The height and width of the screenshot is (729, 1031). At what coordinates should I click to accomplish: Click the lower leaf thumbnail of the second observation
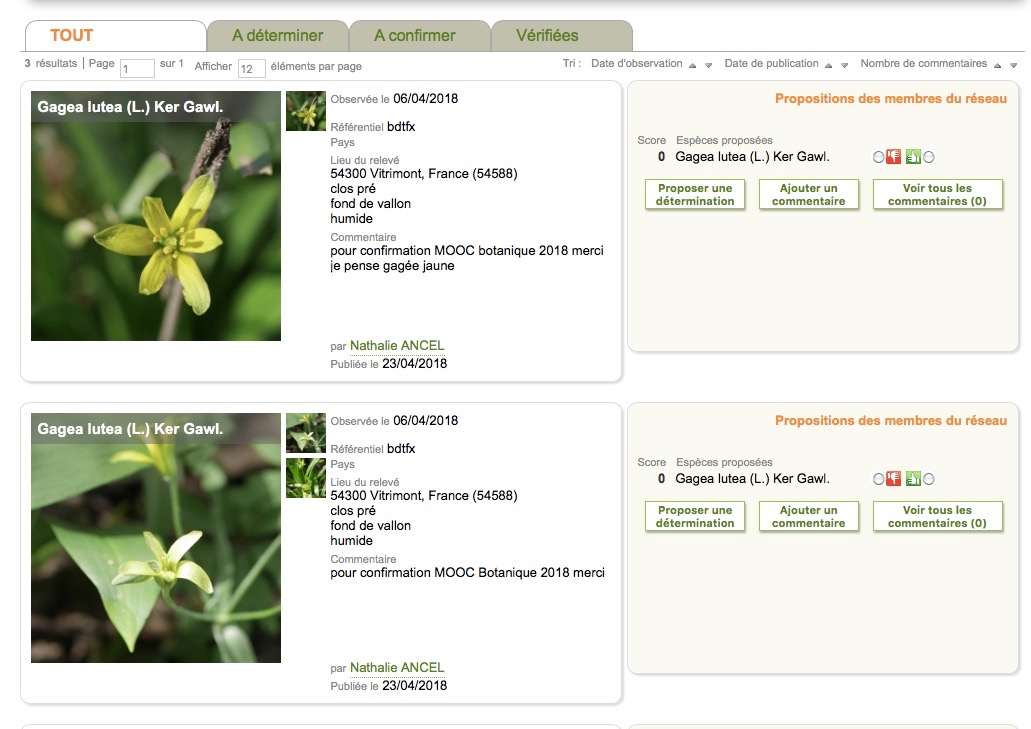tap(305, 478)
